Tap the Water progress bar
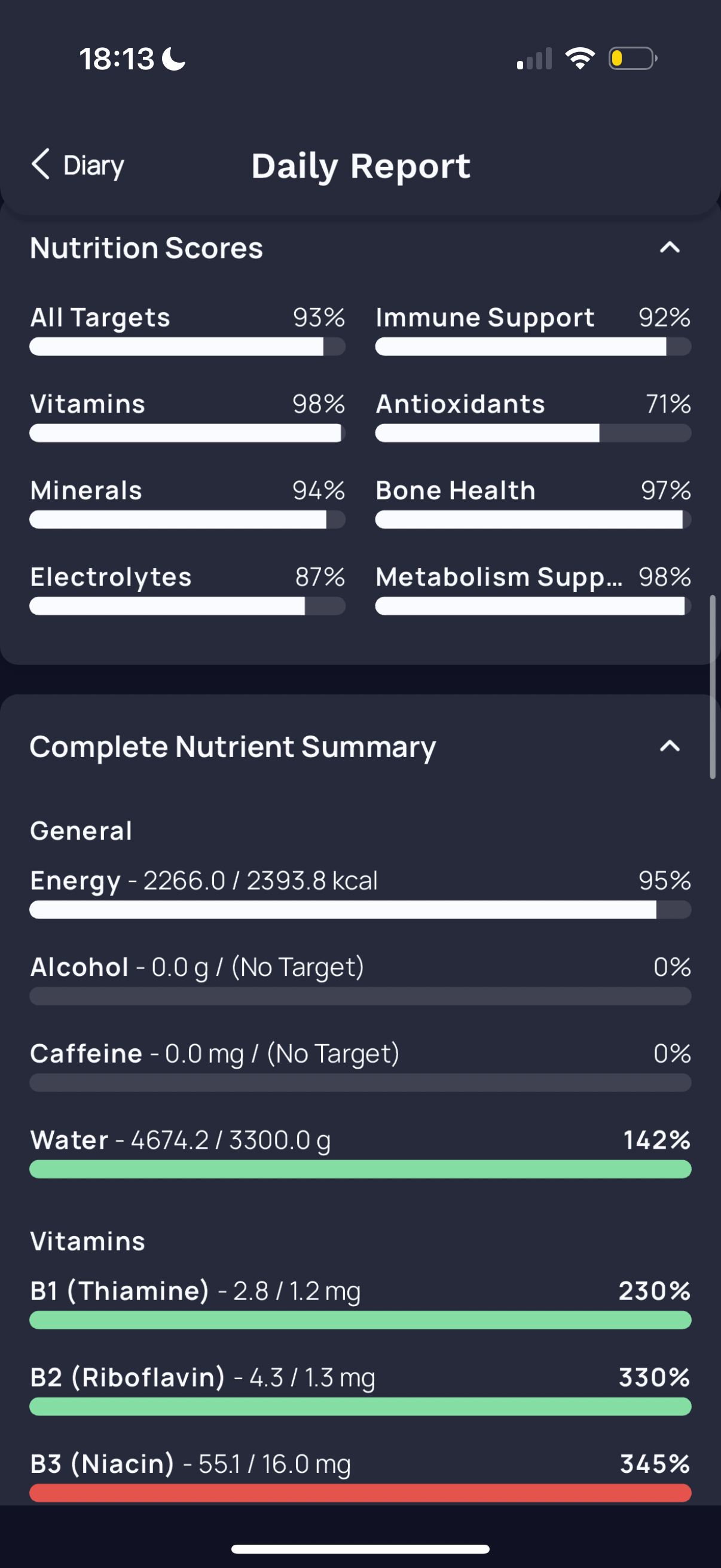The width and height of the screenshot is (721, 1568). click(360, 1169)
